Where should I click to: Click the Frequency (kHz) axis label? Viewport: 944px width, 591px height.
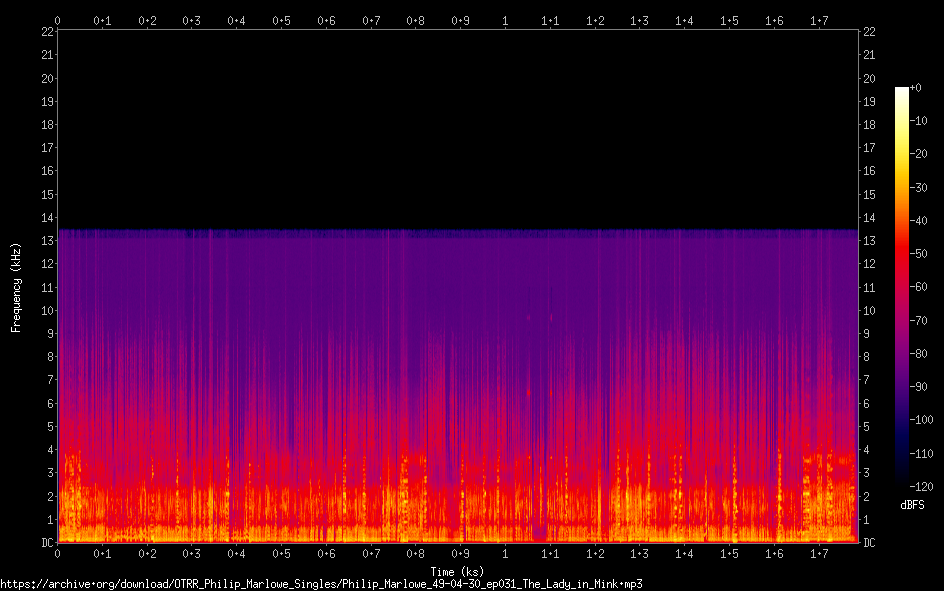click(16, 287)
